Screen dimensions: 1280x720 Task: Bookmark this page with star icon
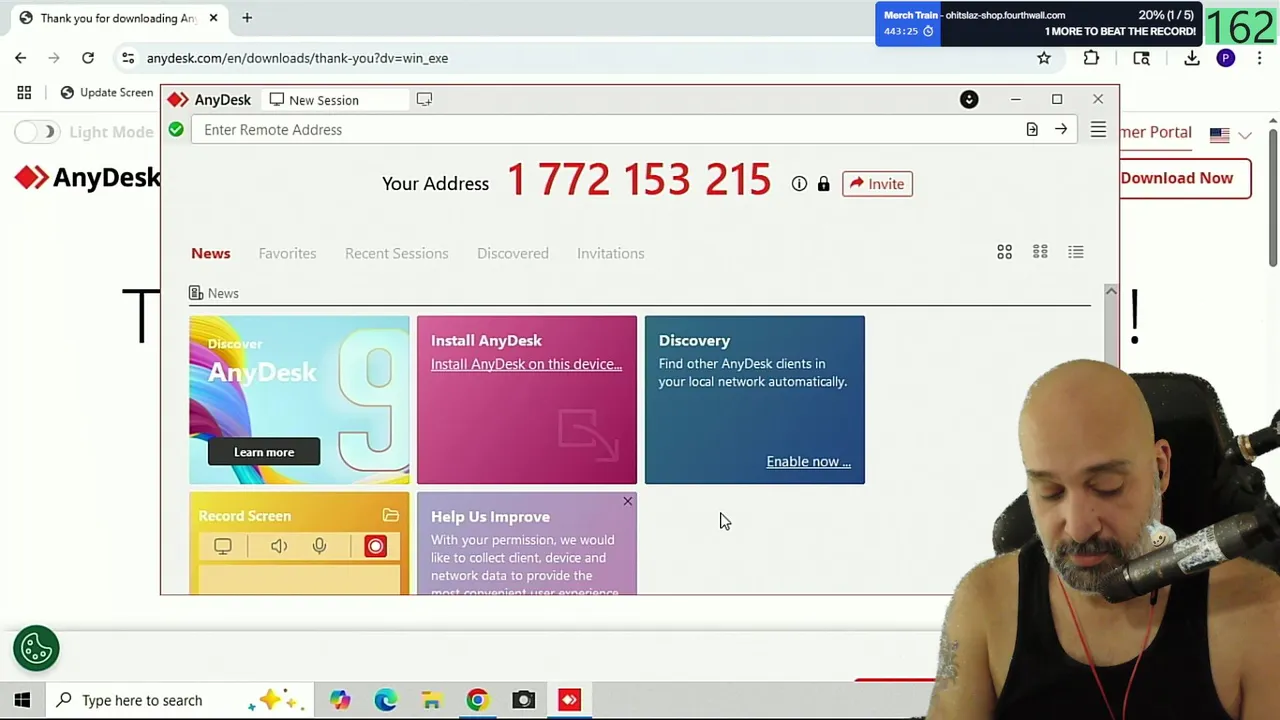1044,58
